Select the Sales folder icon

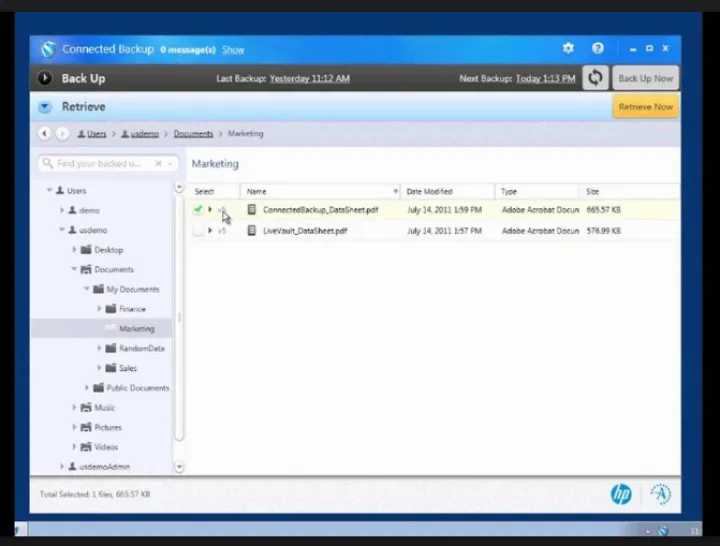111,368
